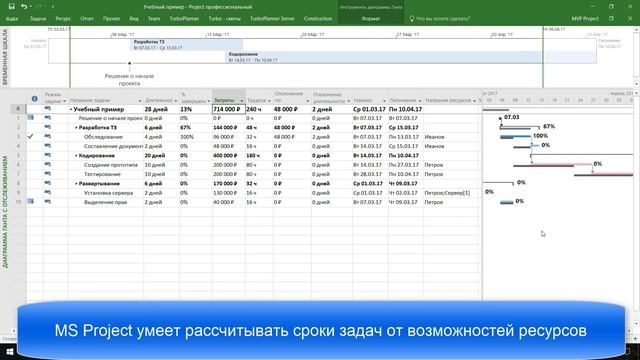Click task mode icon for Развертывание row

[48, 183]
